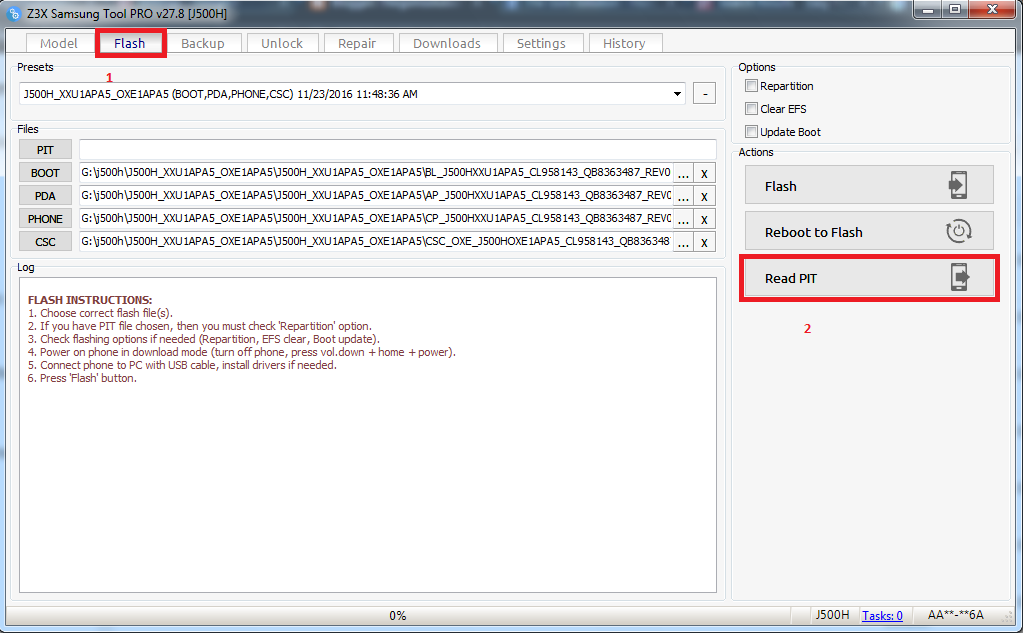
Task: Click log line about USB cable drivers
Action: (x=182, y=365)
